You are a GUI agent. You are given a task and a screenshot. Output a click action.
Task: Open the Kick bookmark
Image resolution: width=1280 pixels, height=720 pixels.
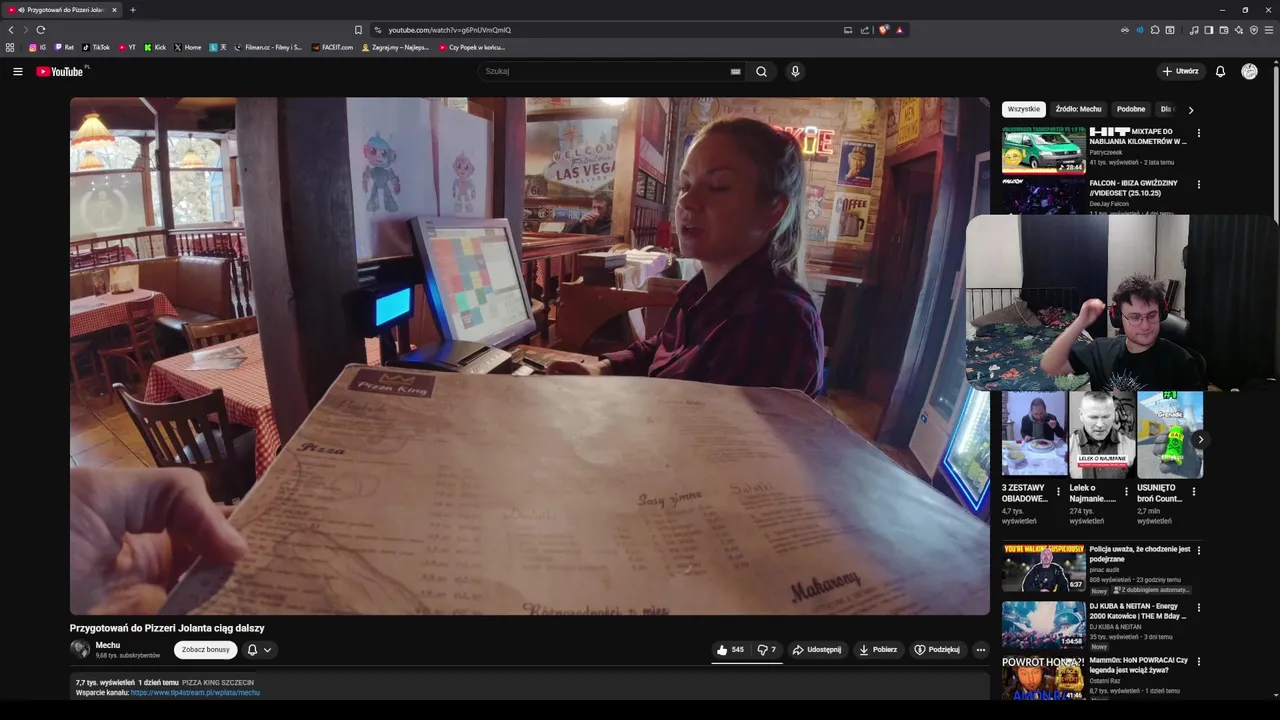(155, 47)
